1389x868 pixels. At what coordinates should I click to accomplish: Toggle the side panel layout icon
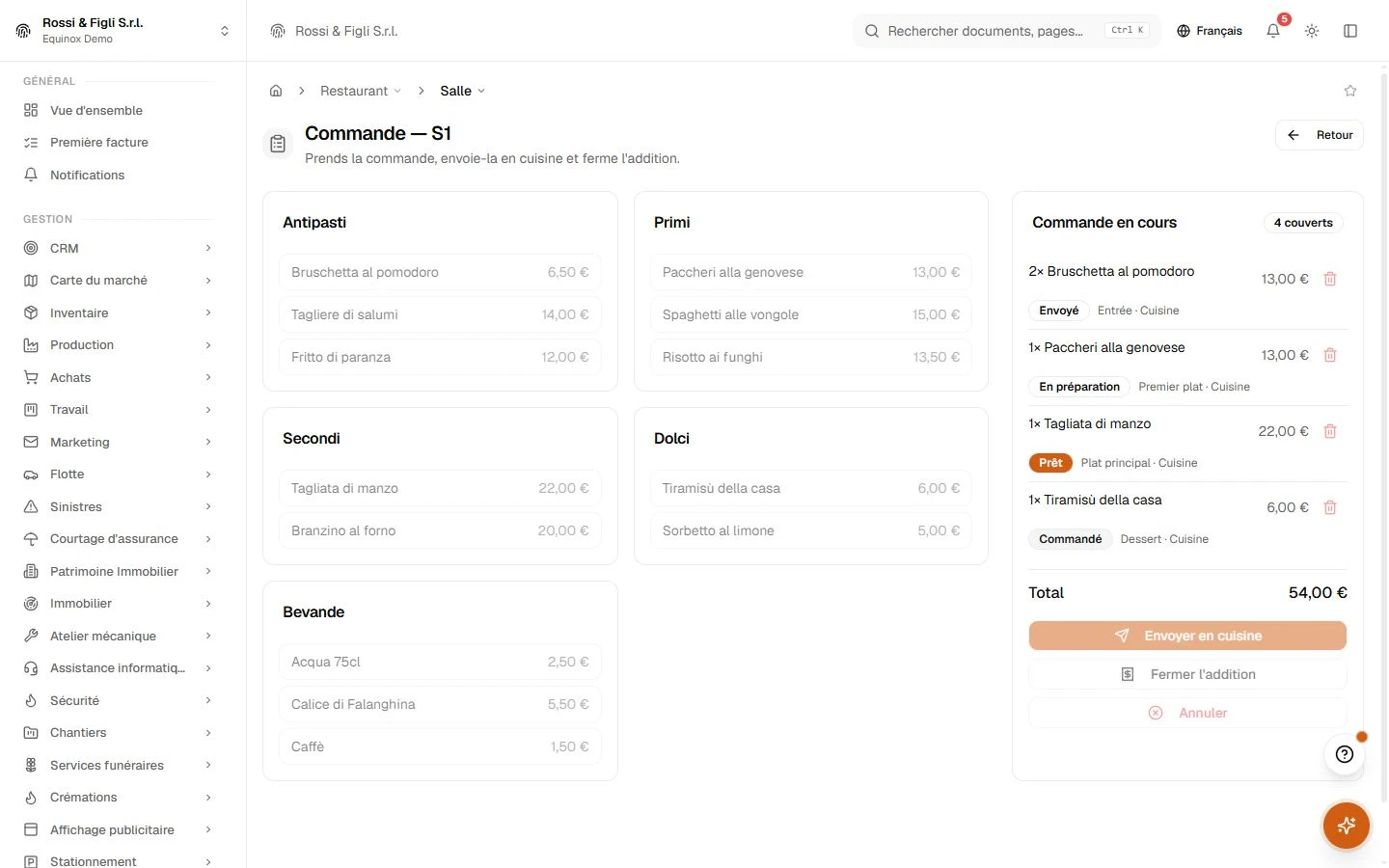coord(1350,31)
